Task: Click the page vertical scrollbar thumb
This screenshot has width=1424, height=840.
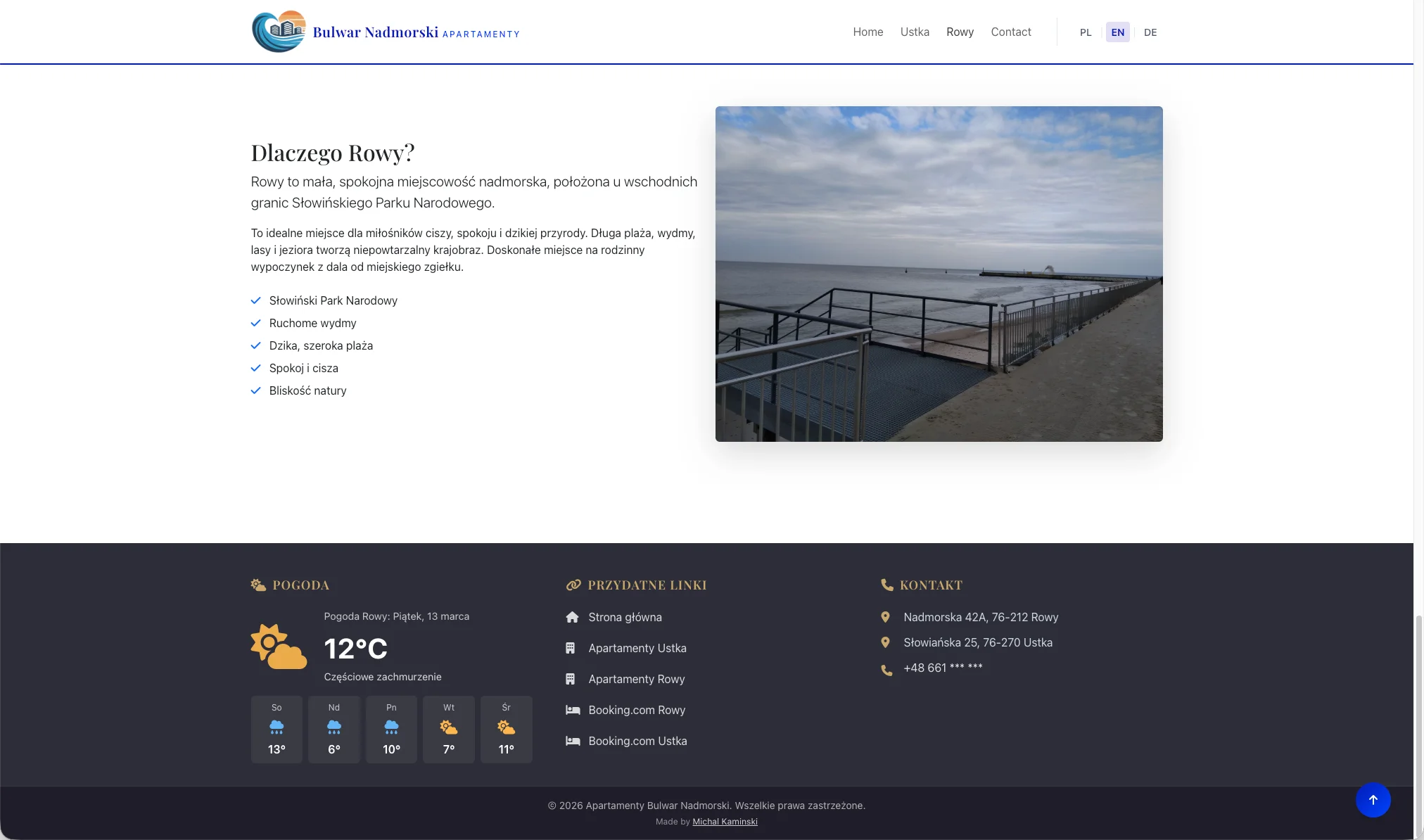Action: 1418,725
